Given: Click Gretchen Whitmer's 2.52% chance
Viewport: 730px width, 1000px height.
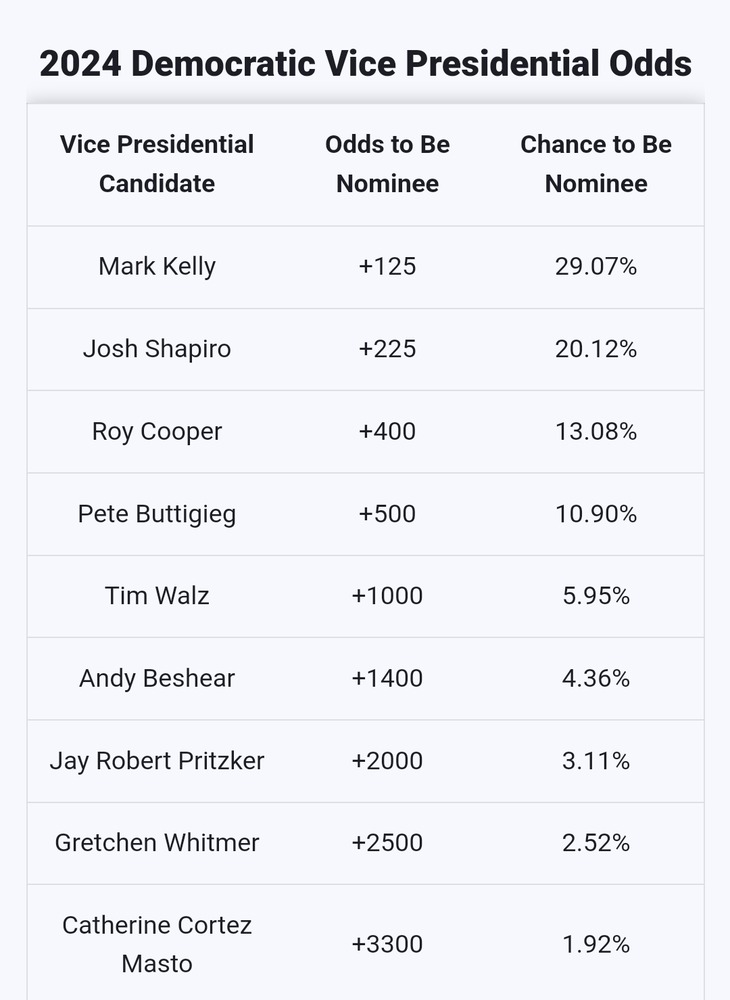Looking at the screenshot, I should 596,842.
